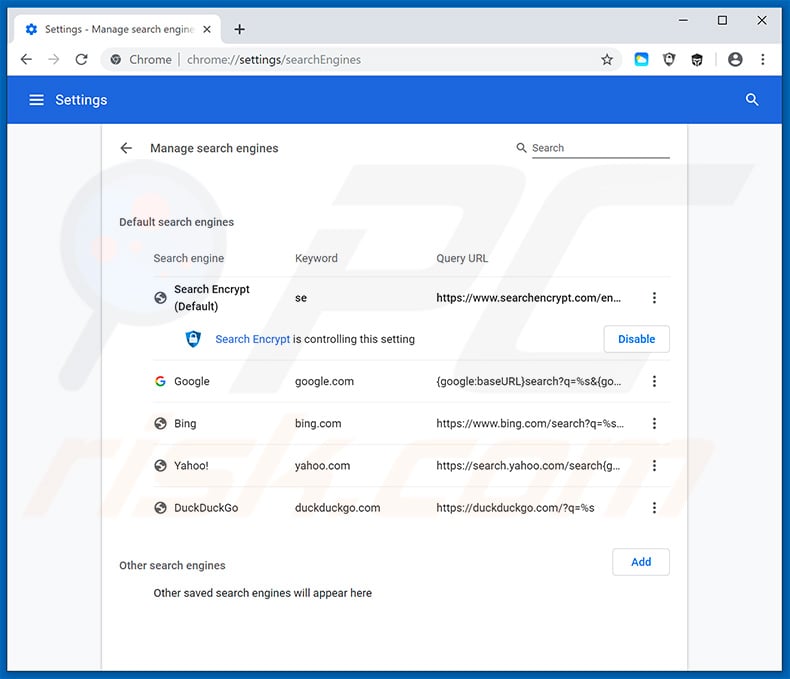The height and width of the screenshot is (679, 790).
Task: Select the yahoo.com keyword
Action: [322, 466]
